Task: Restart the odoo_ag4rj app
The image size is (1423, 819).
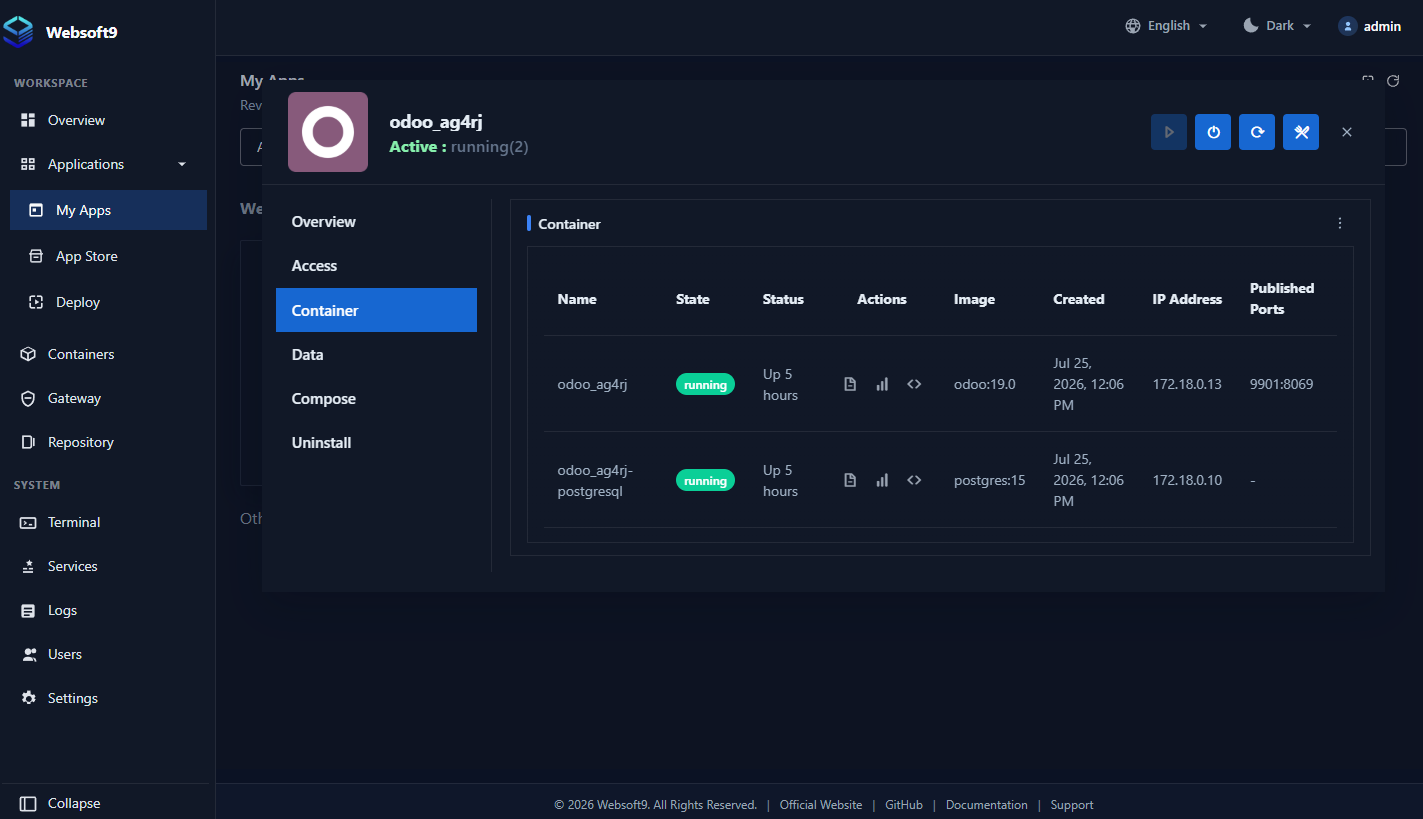Action: (x=1257, y=132)
